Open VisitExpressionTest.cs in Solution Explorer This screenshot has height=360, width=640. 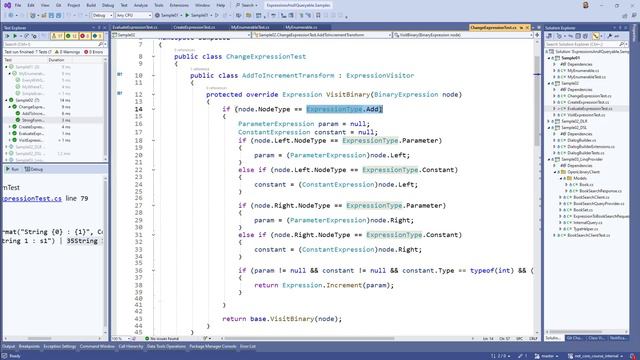coord(587,115)
